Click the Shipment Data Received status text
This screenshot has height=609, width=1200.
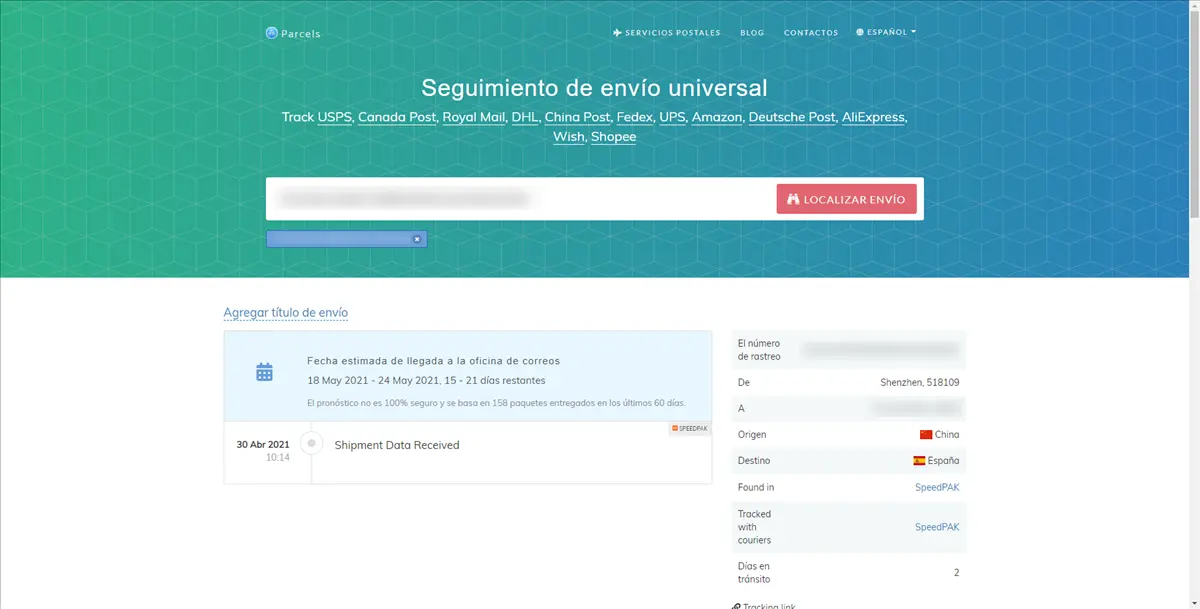[x=397, y=445]
